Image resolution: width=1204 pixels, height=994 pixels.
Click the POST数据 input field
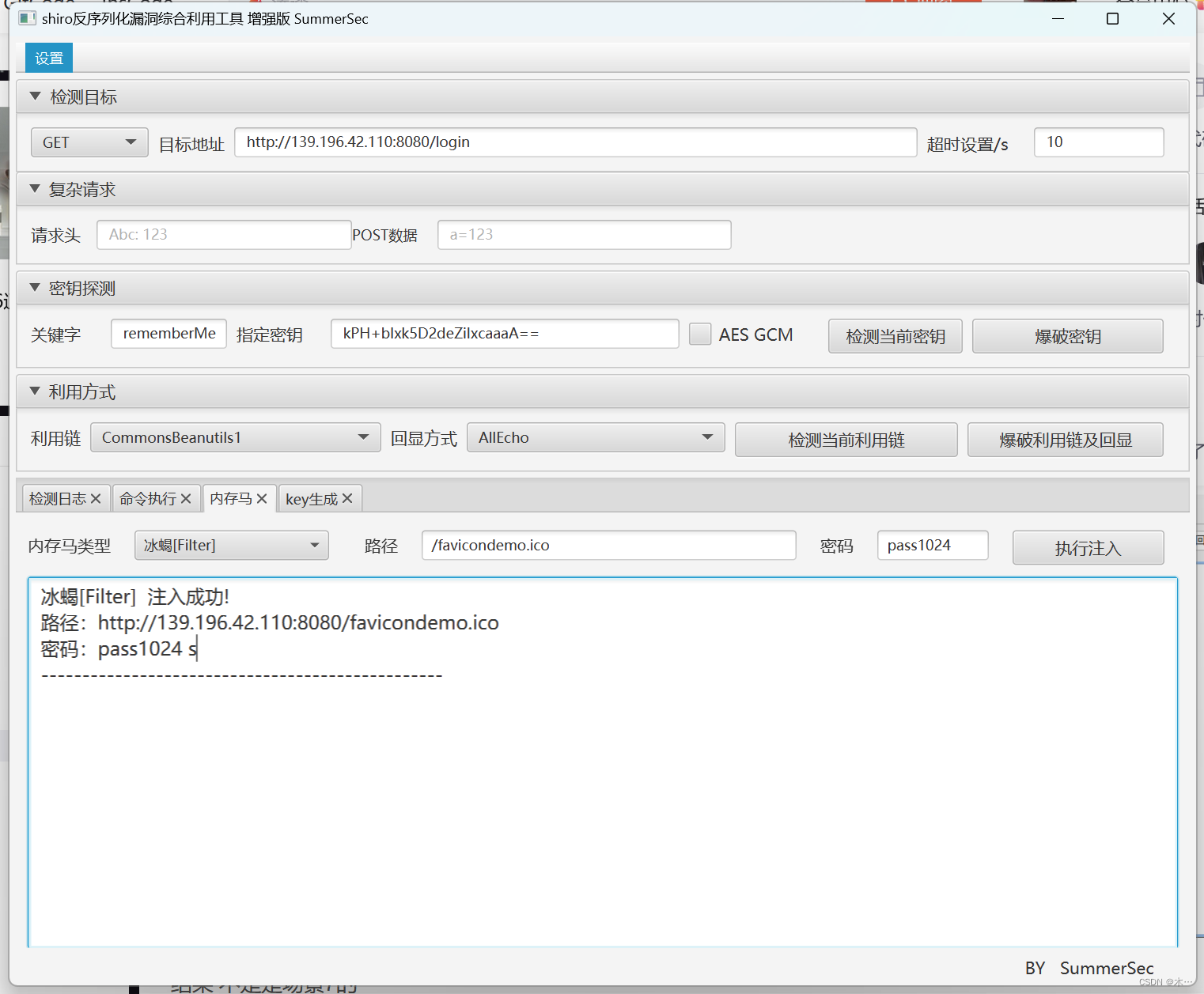(584, 235)
